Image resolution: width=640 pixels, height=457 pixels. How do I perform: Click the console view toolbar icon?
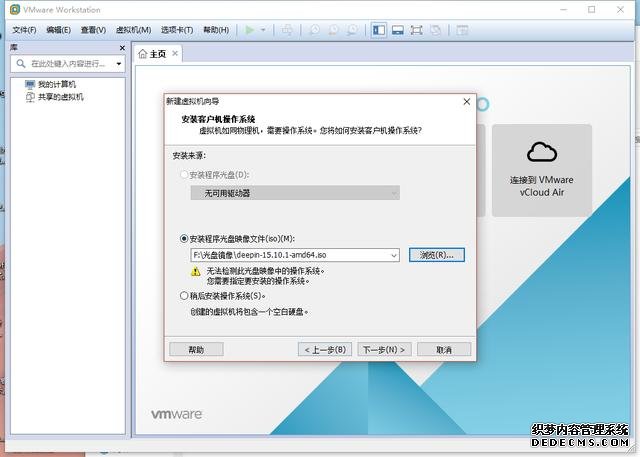pyautogui.click(x=462, y=30)
